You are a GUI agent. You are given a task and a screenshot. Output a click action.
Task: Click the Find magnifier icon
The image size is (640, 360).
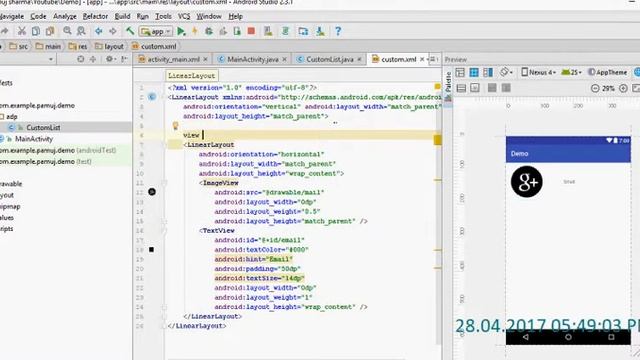coord(67,31)
